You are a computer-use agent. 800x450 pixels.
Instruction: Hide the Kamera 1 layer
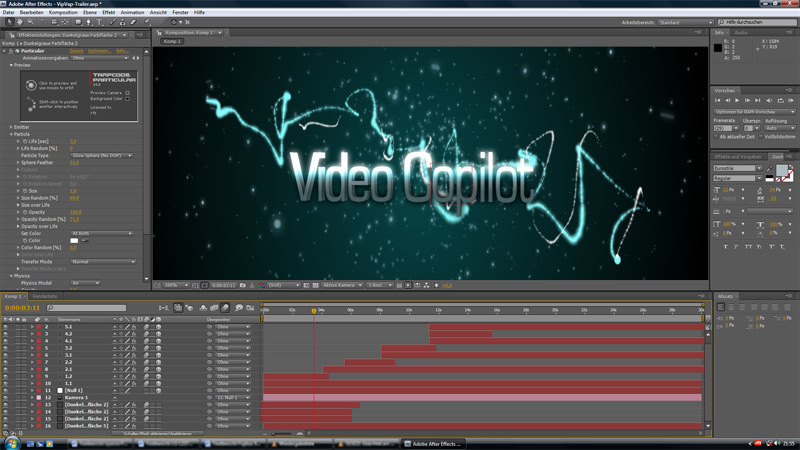click(6, 397)
